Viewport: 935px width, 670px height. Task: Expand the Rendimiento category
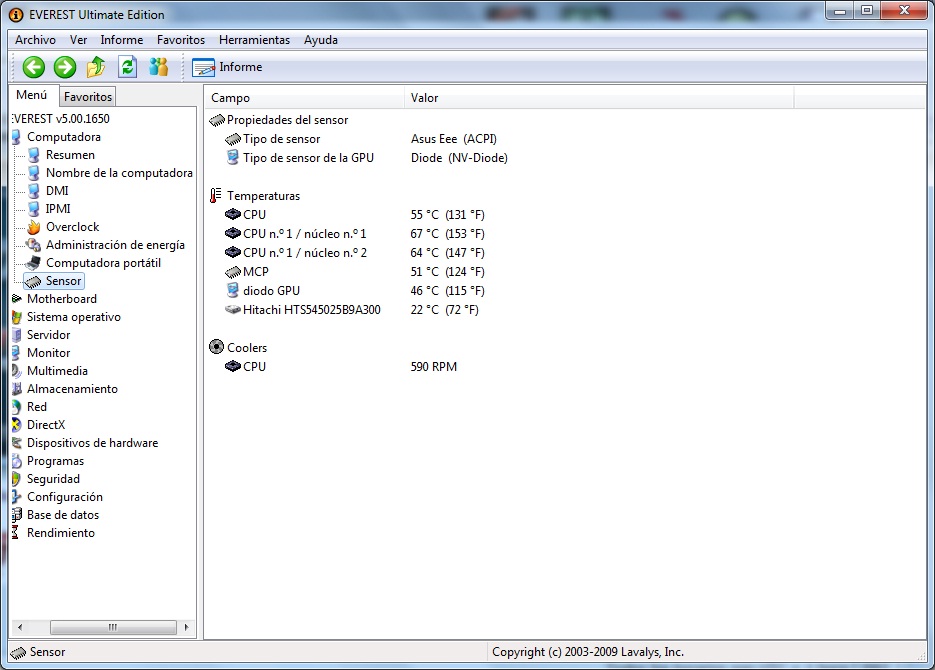click(61, 533)
